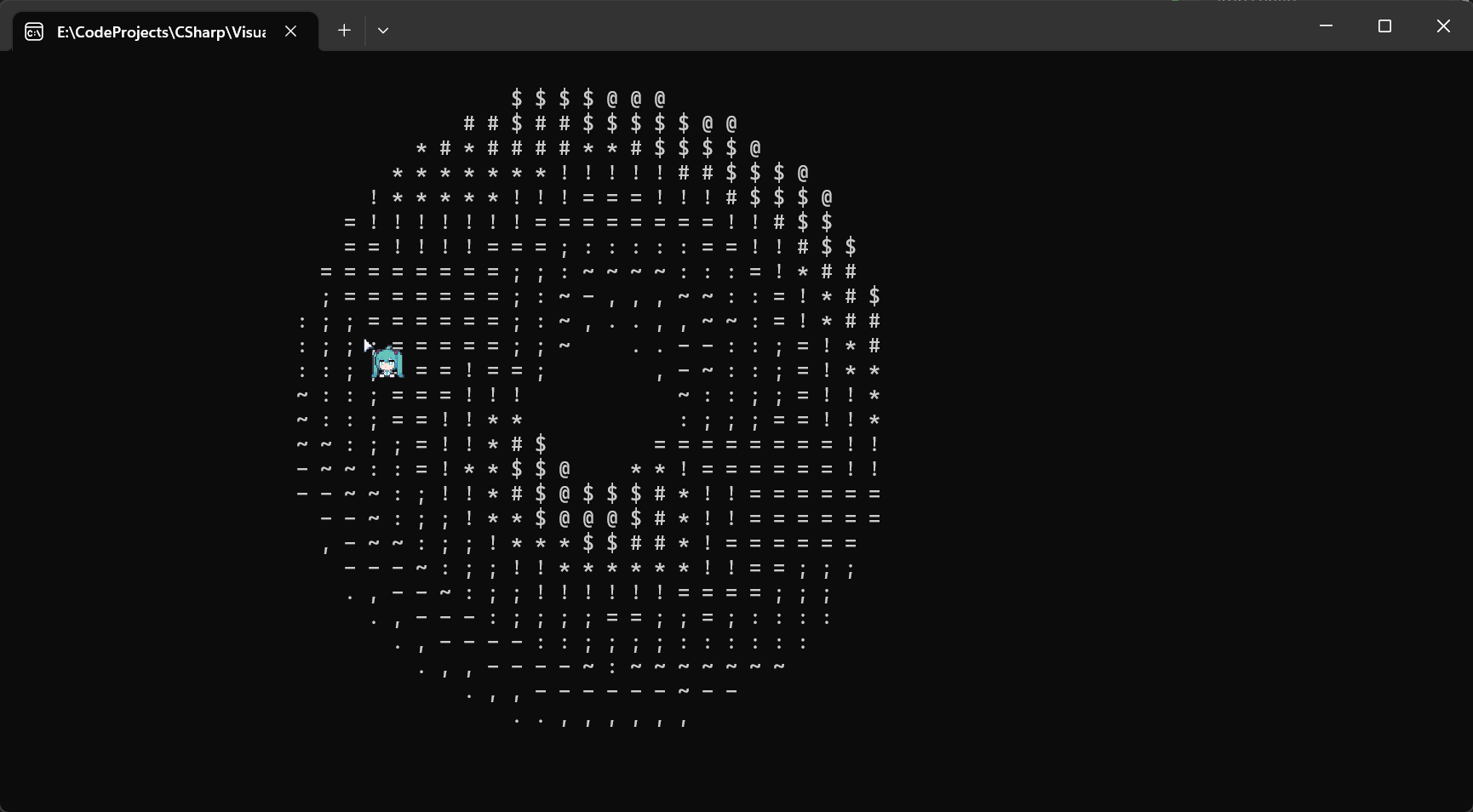Minimize the terminal window
Viewport: 1473px width, 812px height.
click(x=1326, y=26)
